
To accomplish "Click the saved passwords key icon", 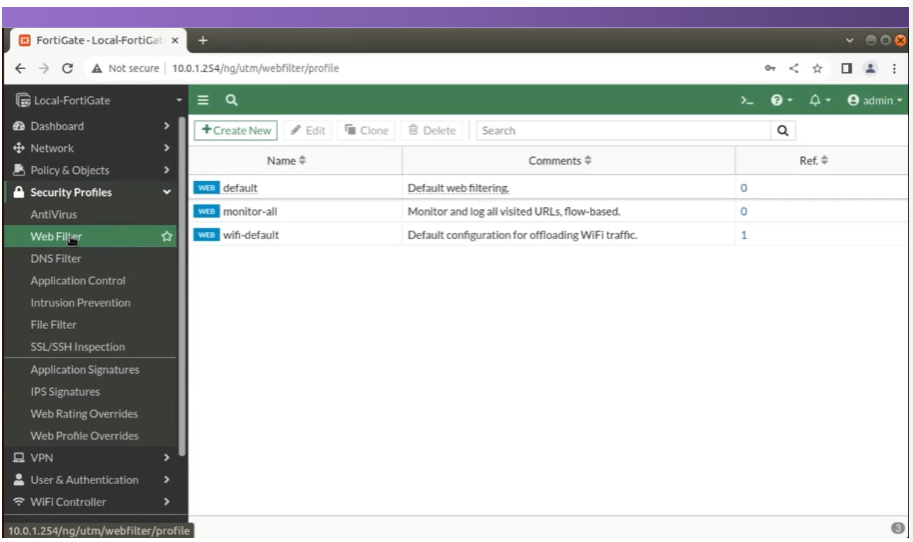I will point(770,68).
